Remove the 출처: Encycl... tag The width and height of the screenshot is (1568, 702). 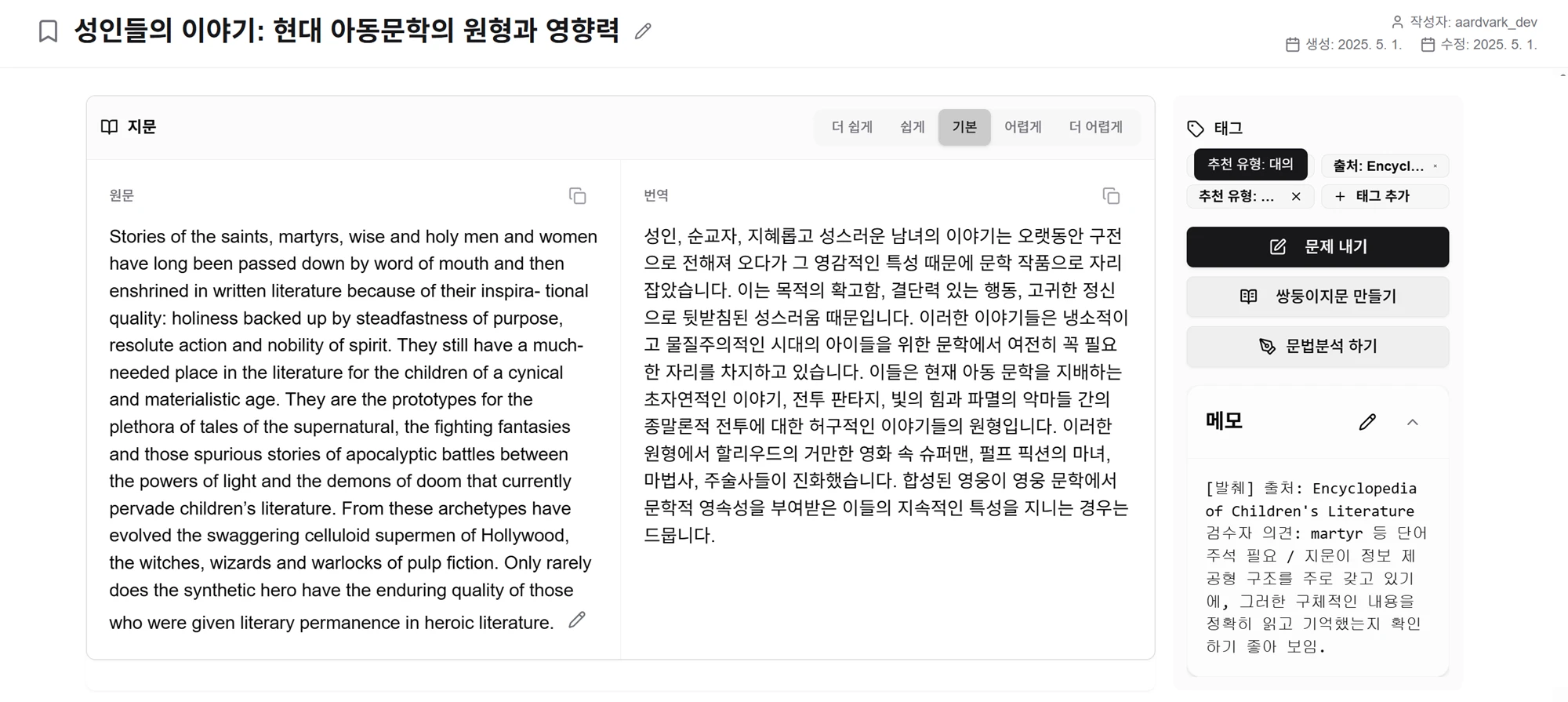pos(1436,166)
